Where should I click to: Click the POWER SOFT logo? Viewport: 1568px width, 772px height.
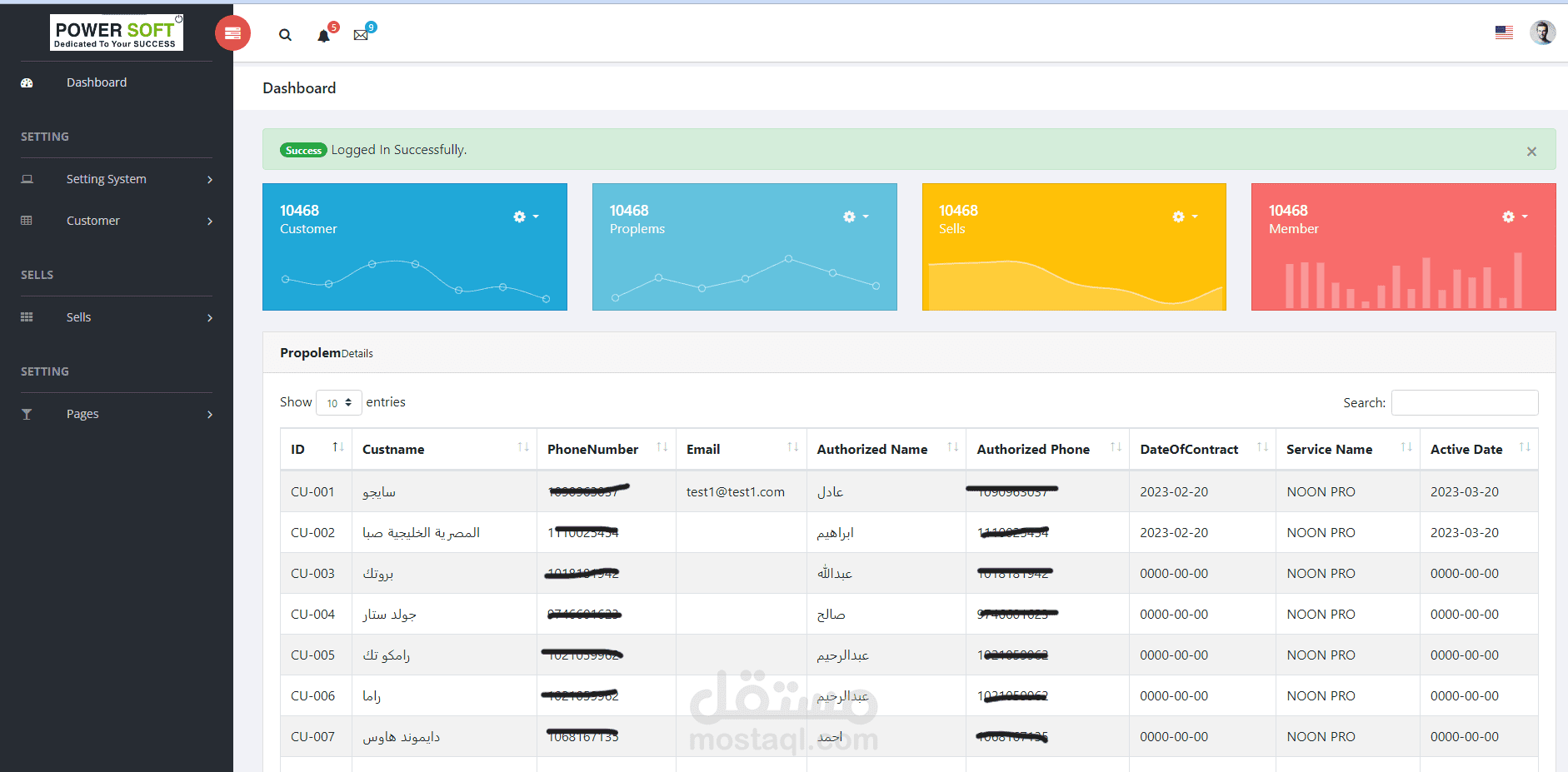116,32
